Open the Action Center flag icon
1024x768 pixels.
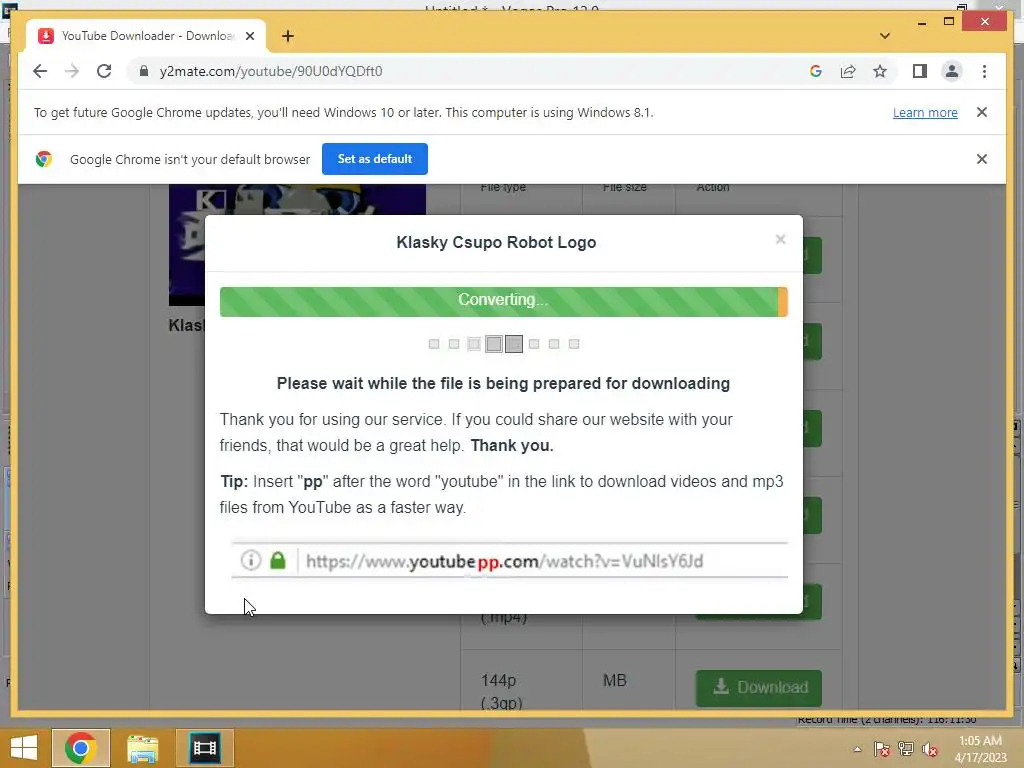click(882, 748)
